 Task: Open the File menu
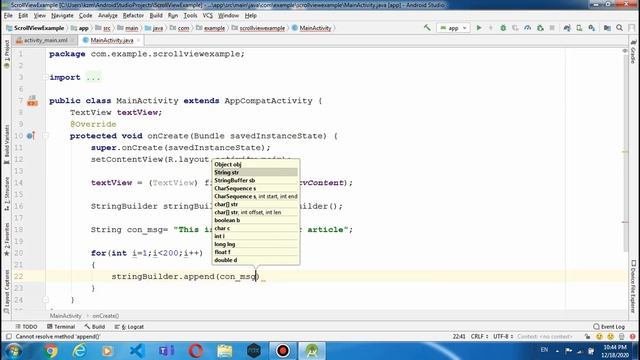pyautogui.click(x=8, y=16)
